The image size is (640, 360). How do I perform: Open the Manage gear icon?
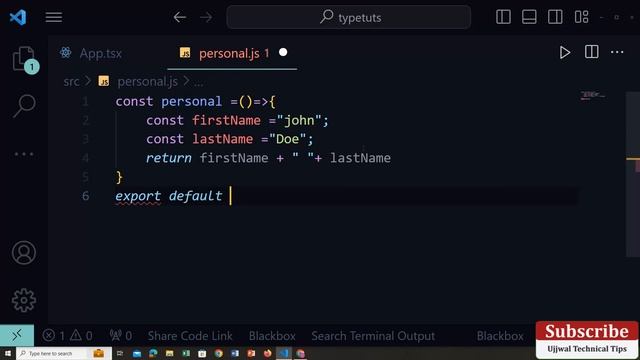point(24,300)
